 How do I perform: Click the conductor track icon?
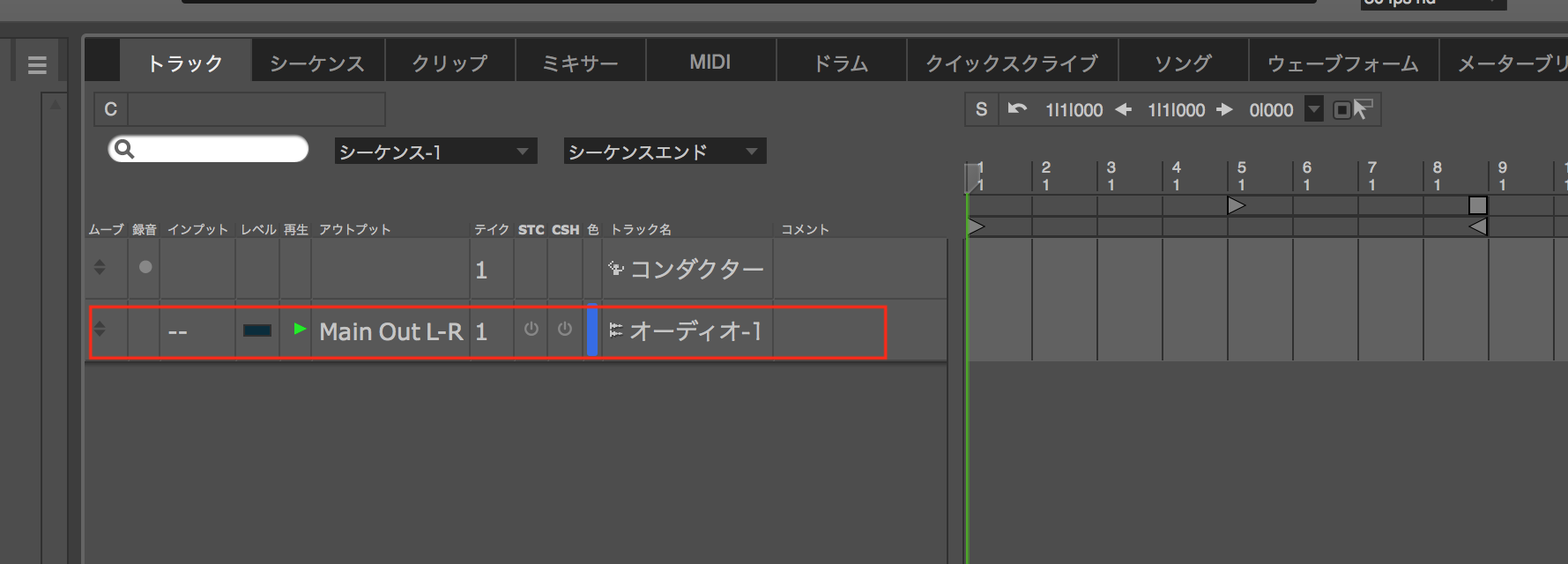615,269
